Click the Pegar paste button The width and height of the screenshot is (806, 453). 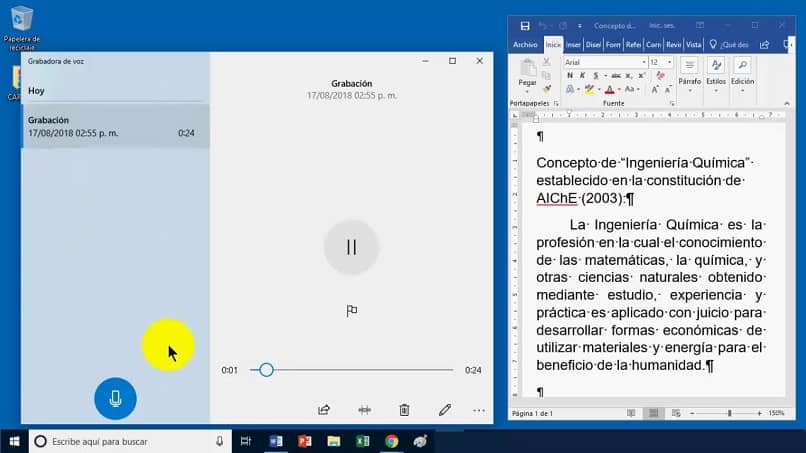pos(527,75)
